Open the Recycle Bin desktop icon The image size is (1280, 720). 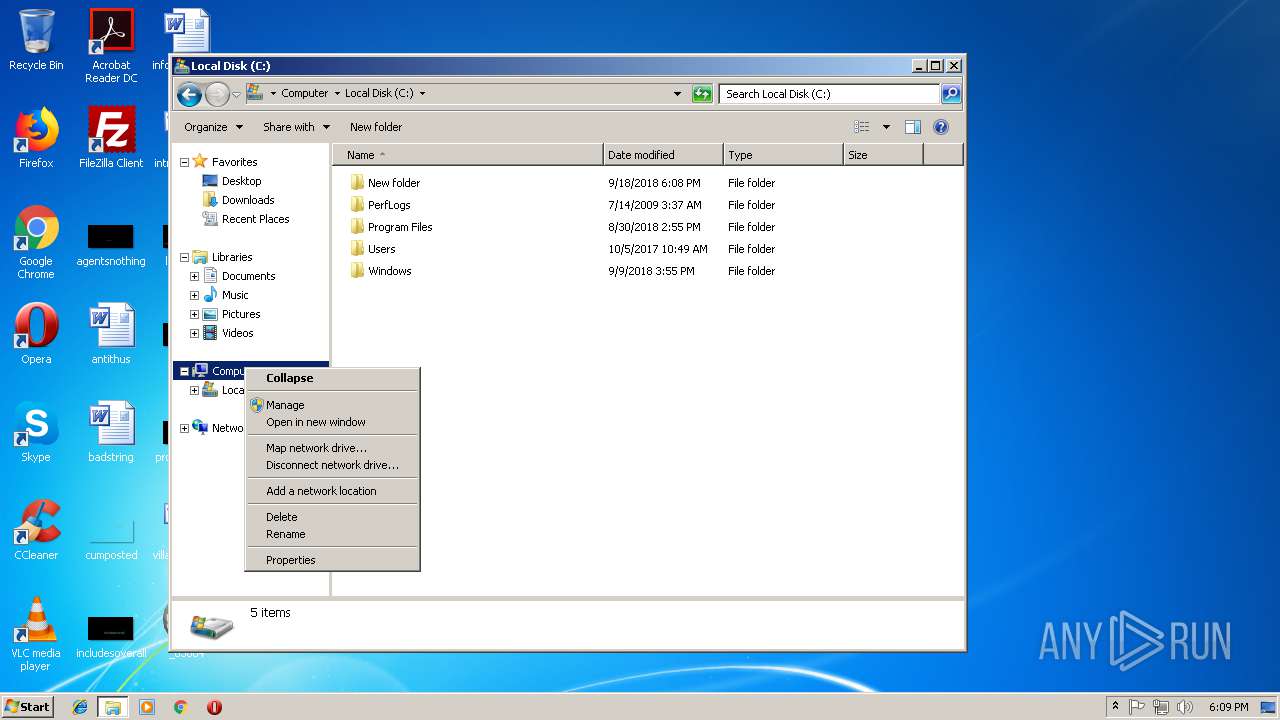pyautogui.click(x=36, y=40)
